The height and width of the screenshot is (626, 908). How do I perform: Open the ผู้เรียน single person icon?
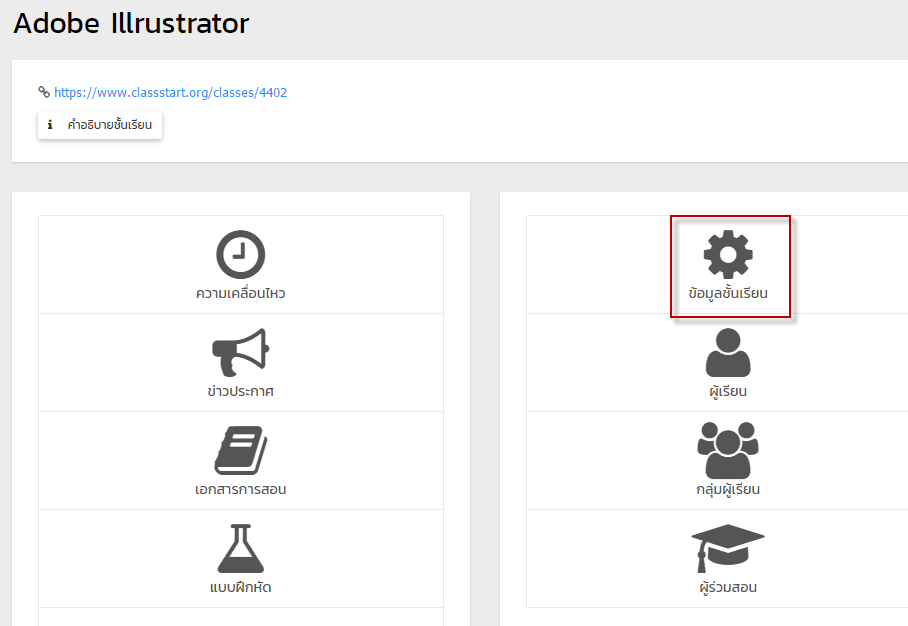coord(728,352)
